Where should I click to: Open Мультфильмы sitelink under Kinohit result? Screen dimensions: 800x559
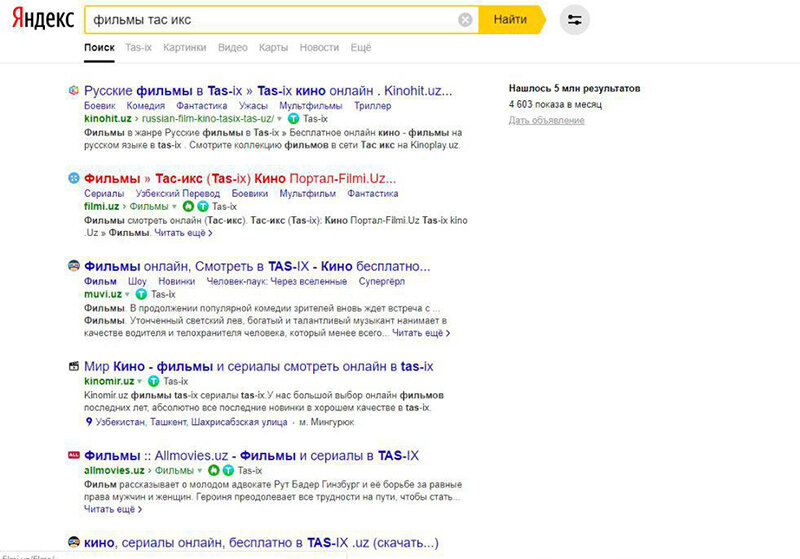point(311,106)
